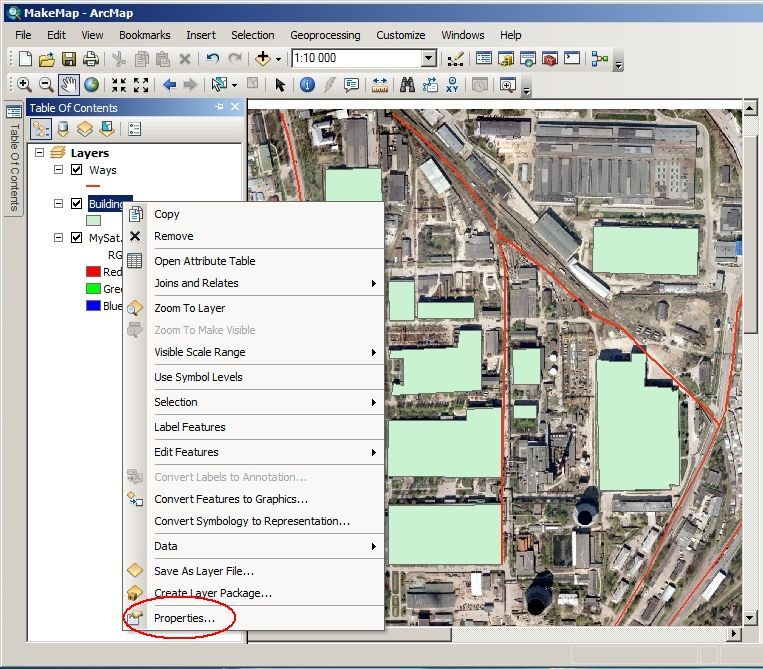The width and height of the screenshot is (763, 669).
Task: Choose Convert Features to Graphics
Action: click(231, 499)
